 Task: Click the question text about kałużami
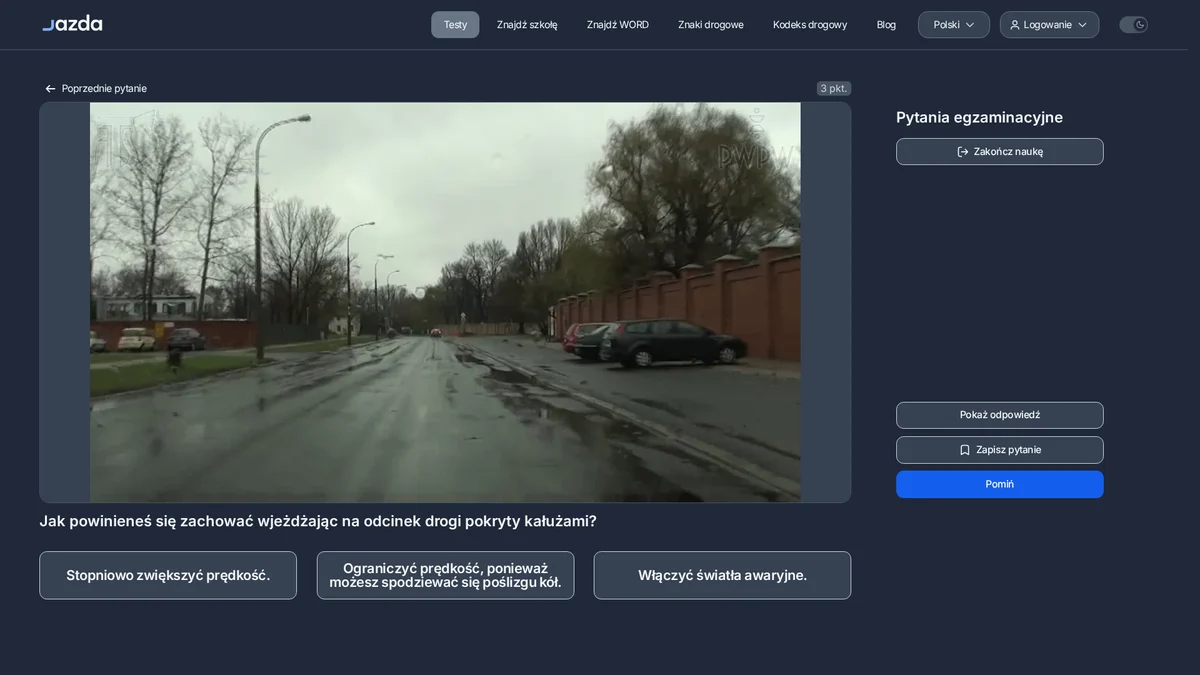(318, 521)
